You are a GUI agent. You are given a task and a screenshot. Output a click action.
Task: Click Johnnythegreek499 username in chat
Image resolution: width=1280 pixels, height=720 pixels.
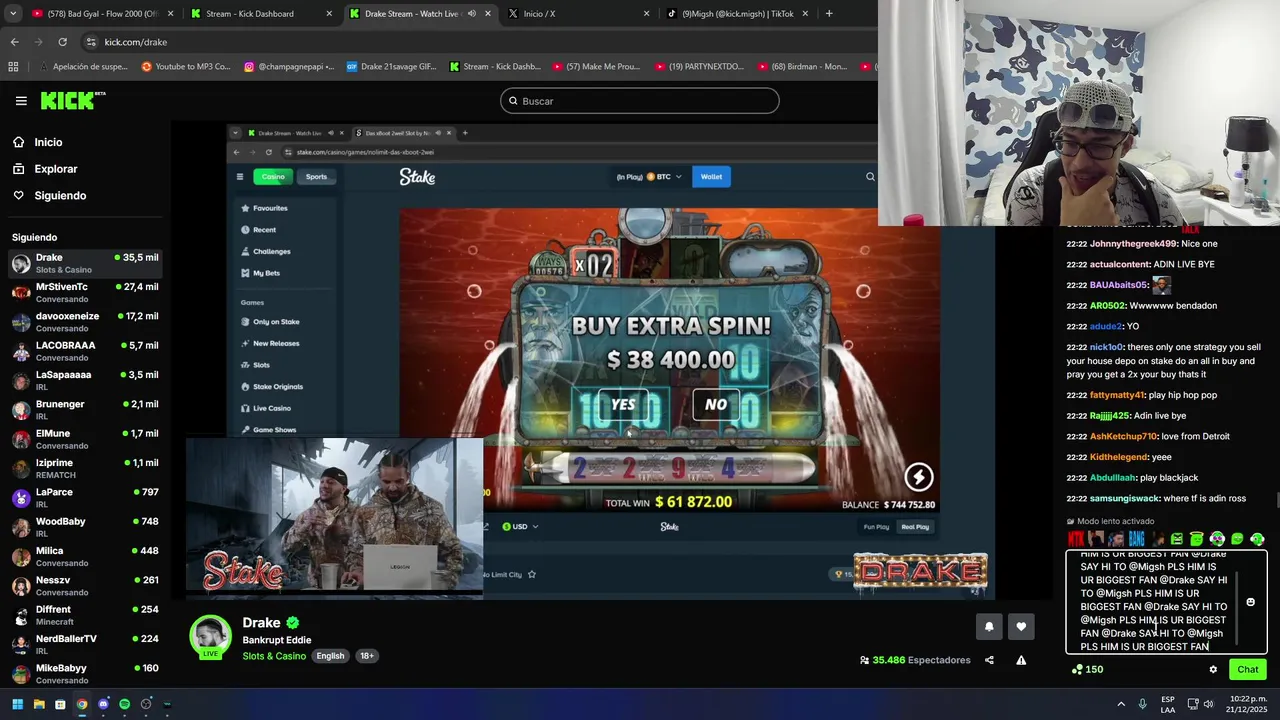click(x=1132, y=244)
